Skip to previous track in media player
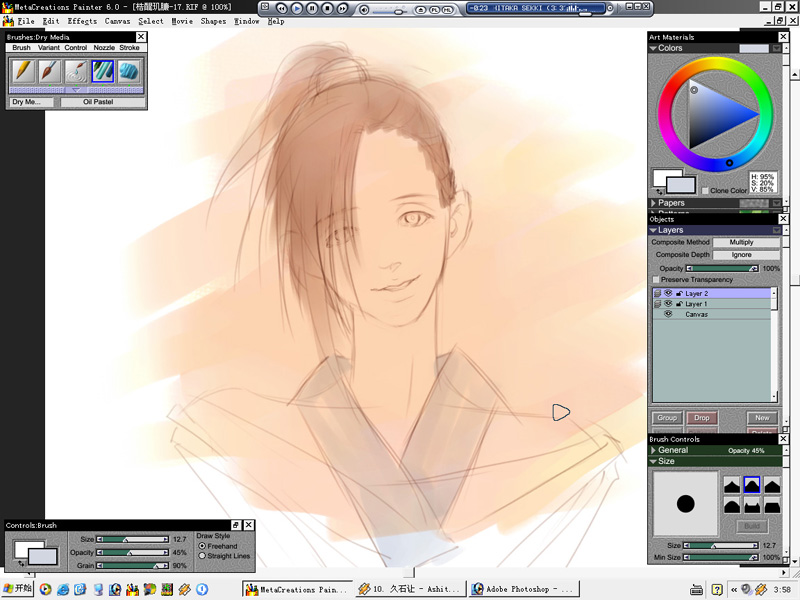Screen dimensions: 800x600 282,8
